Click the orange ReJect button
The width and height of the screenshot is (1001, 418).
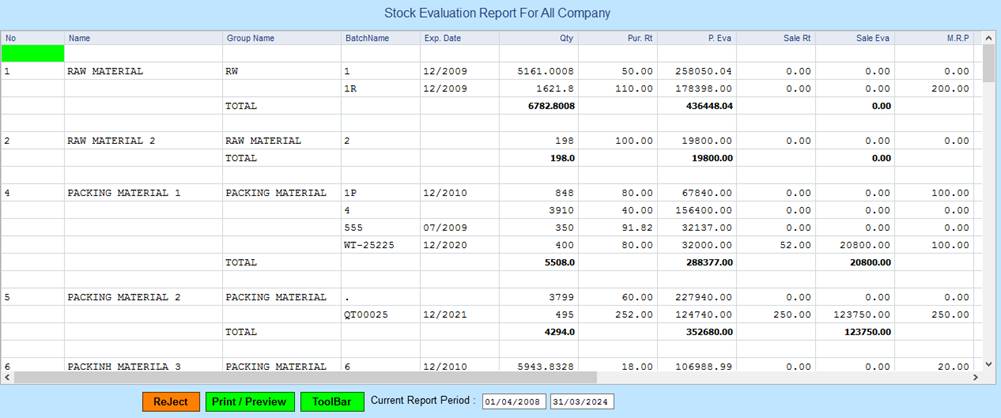click(171, 401)
